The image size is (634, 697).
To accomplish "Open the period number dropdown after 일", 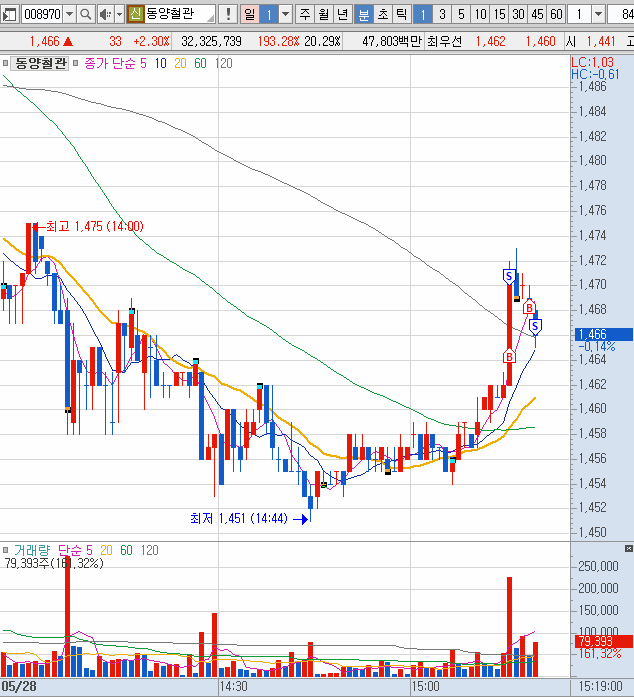I will tap(285, 14).
